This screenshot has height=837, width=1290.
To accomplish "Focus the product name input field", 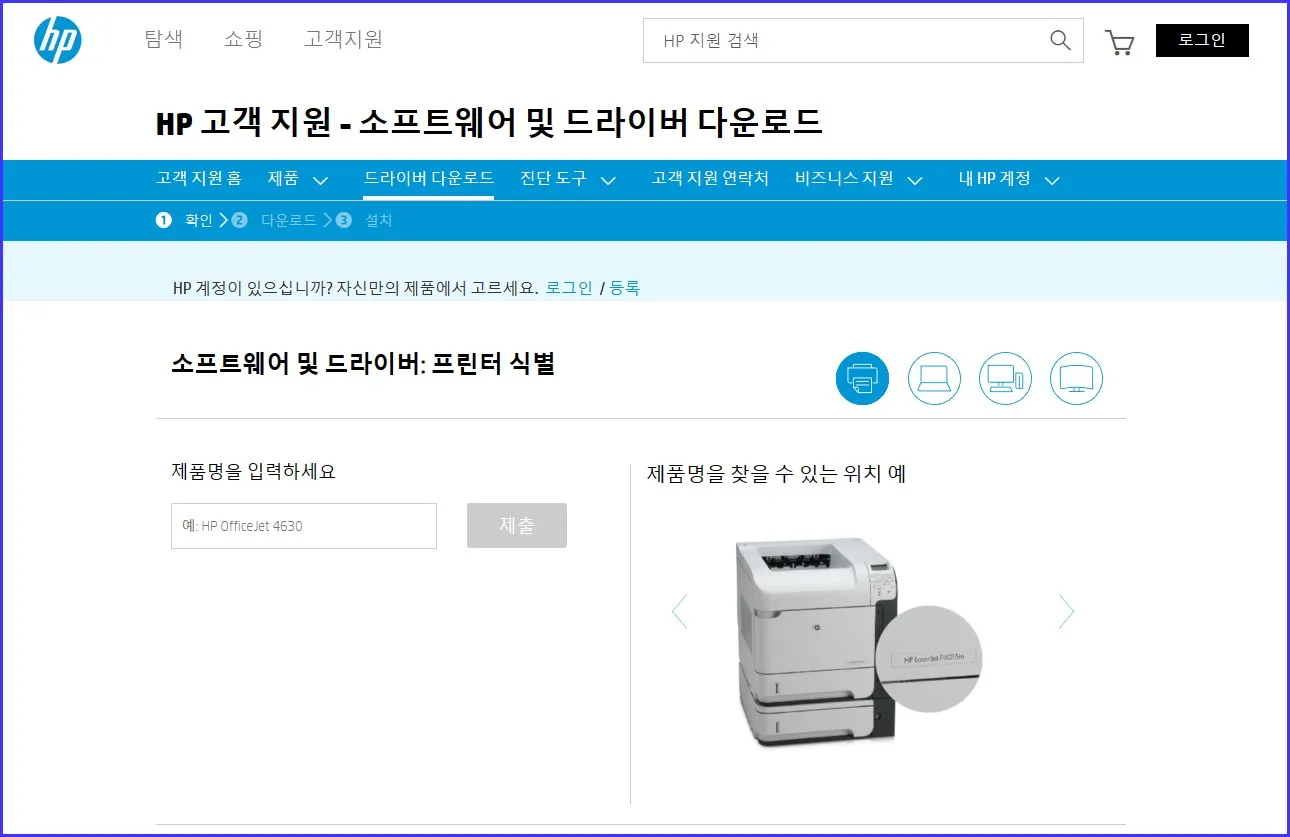I will tap(304, 526).
